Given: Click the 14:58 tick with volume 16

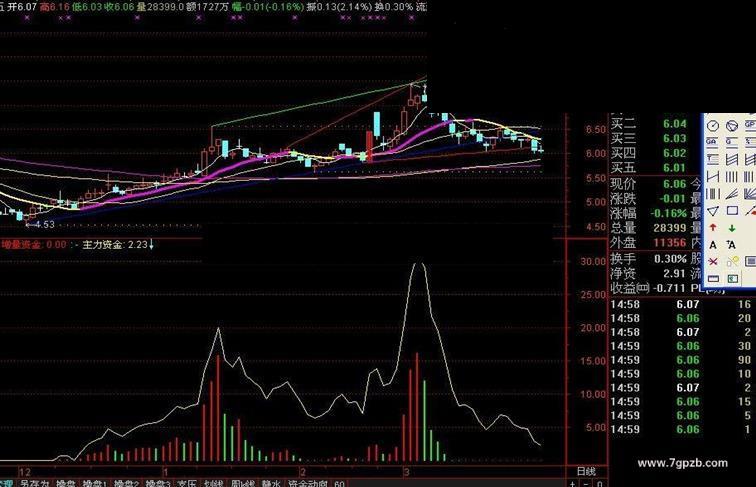Looking at the screenshot, I should tap(681, 304).
